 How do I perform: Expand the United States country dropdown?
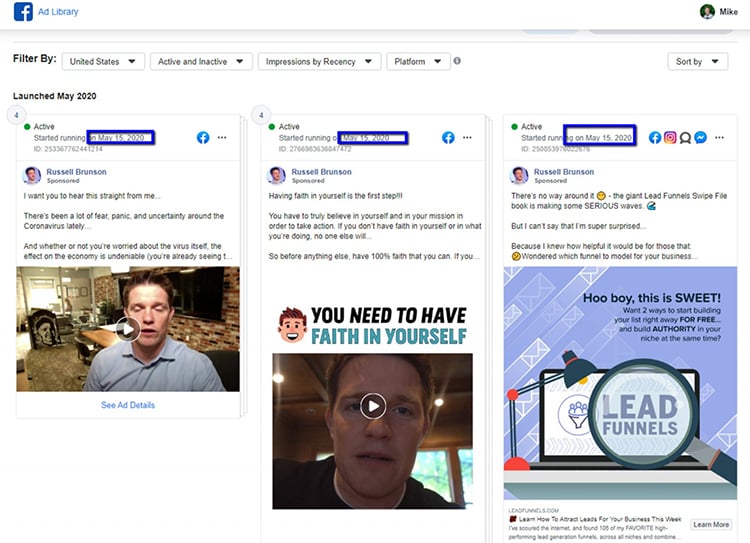[x=103, y=61]
